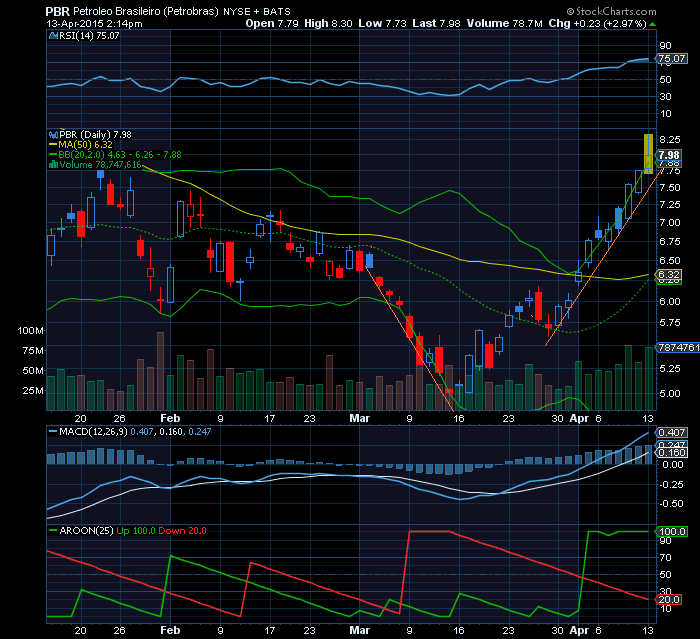Click the NYSE + BATS exchange text
This screenshot has height=639, width=700.
(x=257, y=12)
